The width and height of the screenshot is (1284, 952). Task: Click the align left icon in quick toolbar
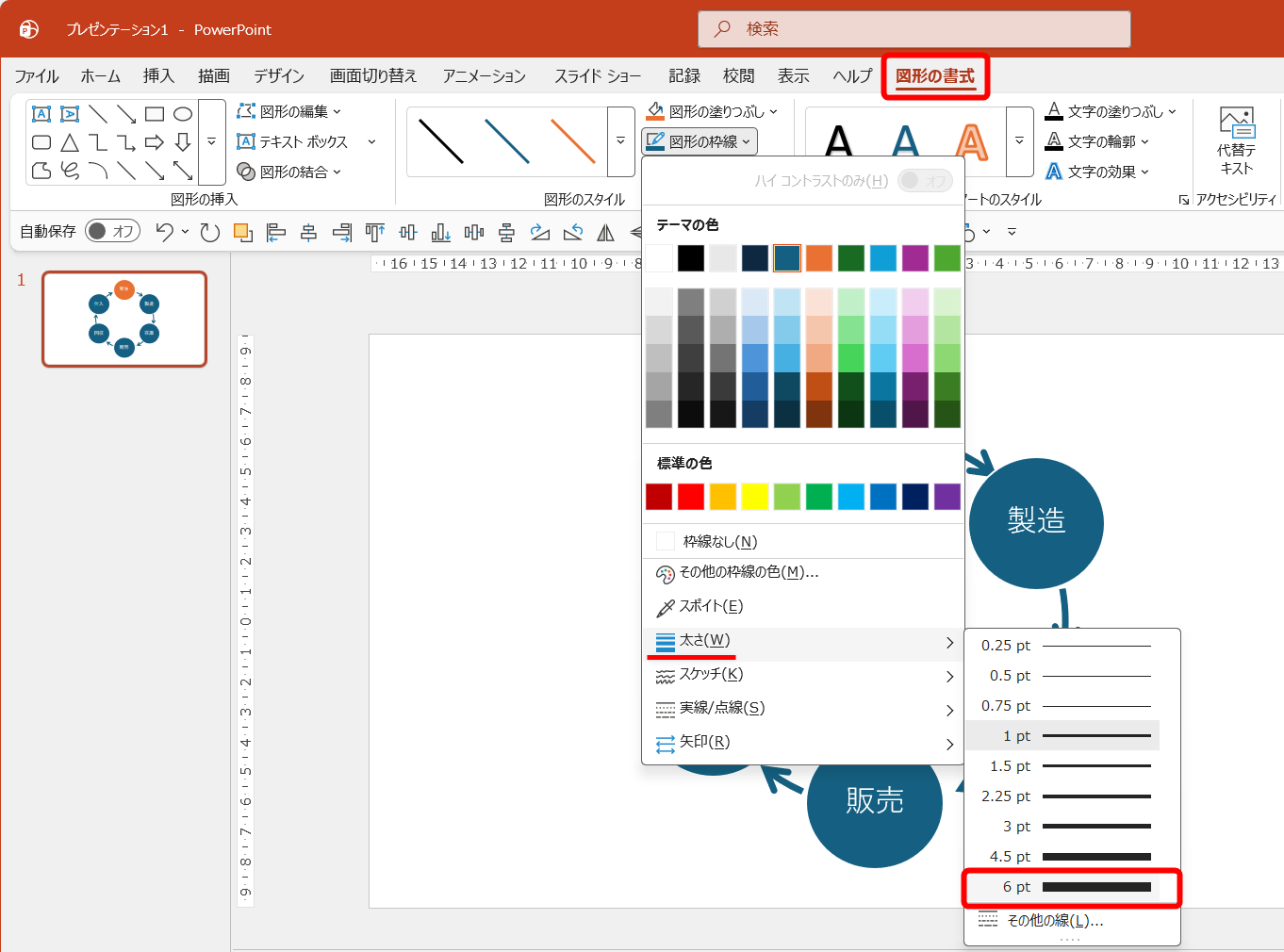click(276, 232)
